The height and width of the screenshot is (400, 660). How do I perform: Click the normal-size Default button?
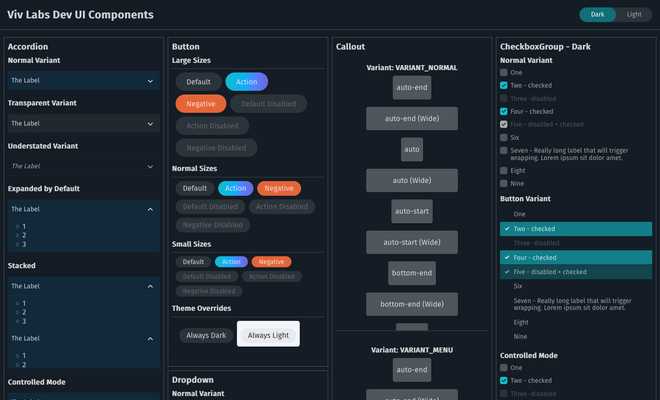tap(194, 188)
